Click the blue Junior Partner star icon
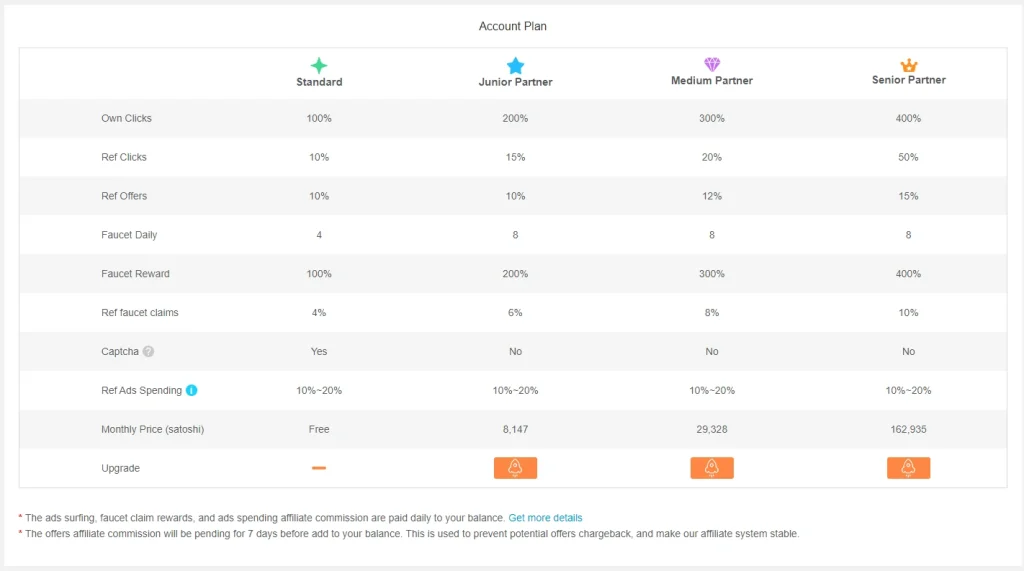 pos(515,65)
